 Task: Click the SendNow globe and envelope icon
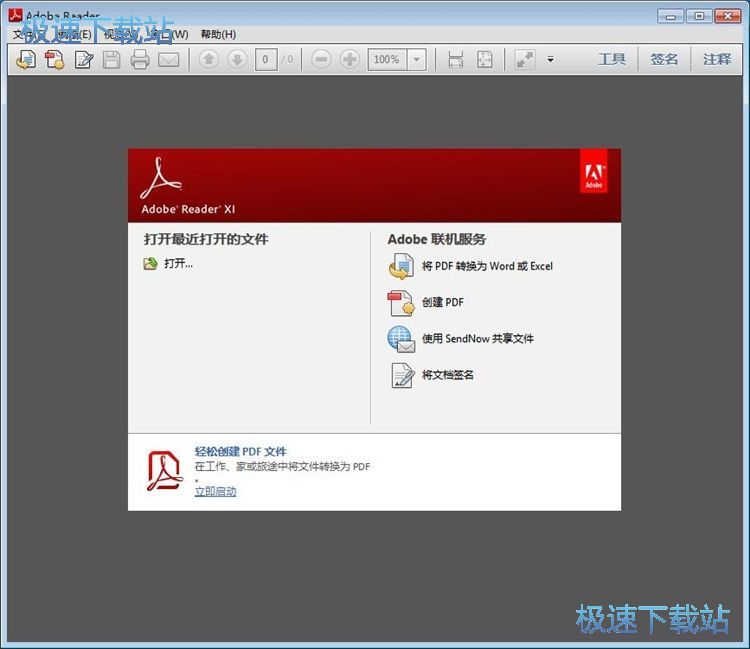(401, 339)
